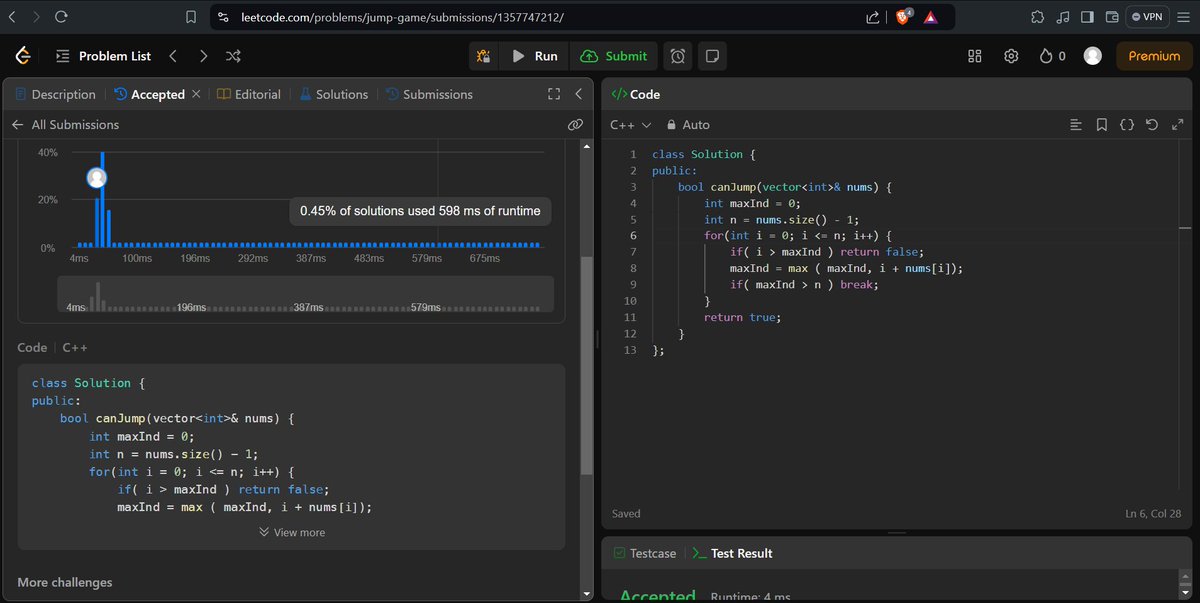Click the runtime distribution range minimap

306,295
